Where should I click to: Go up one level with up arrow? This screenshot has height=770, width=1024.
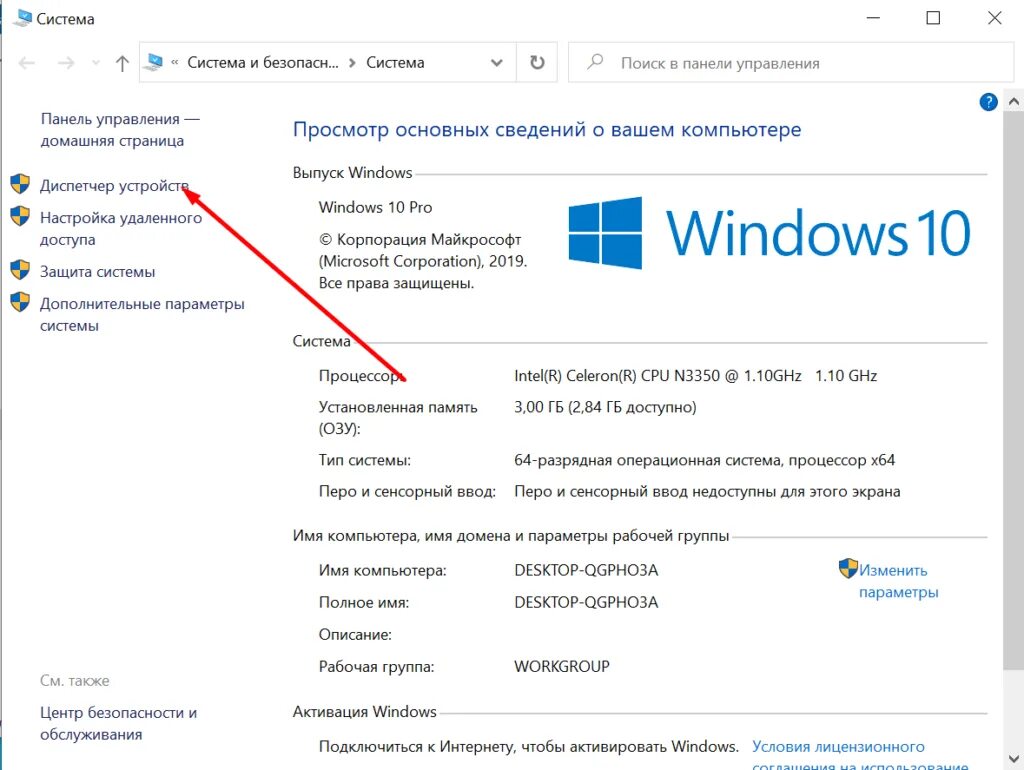tap(122, 63)
